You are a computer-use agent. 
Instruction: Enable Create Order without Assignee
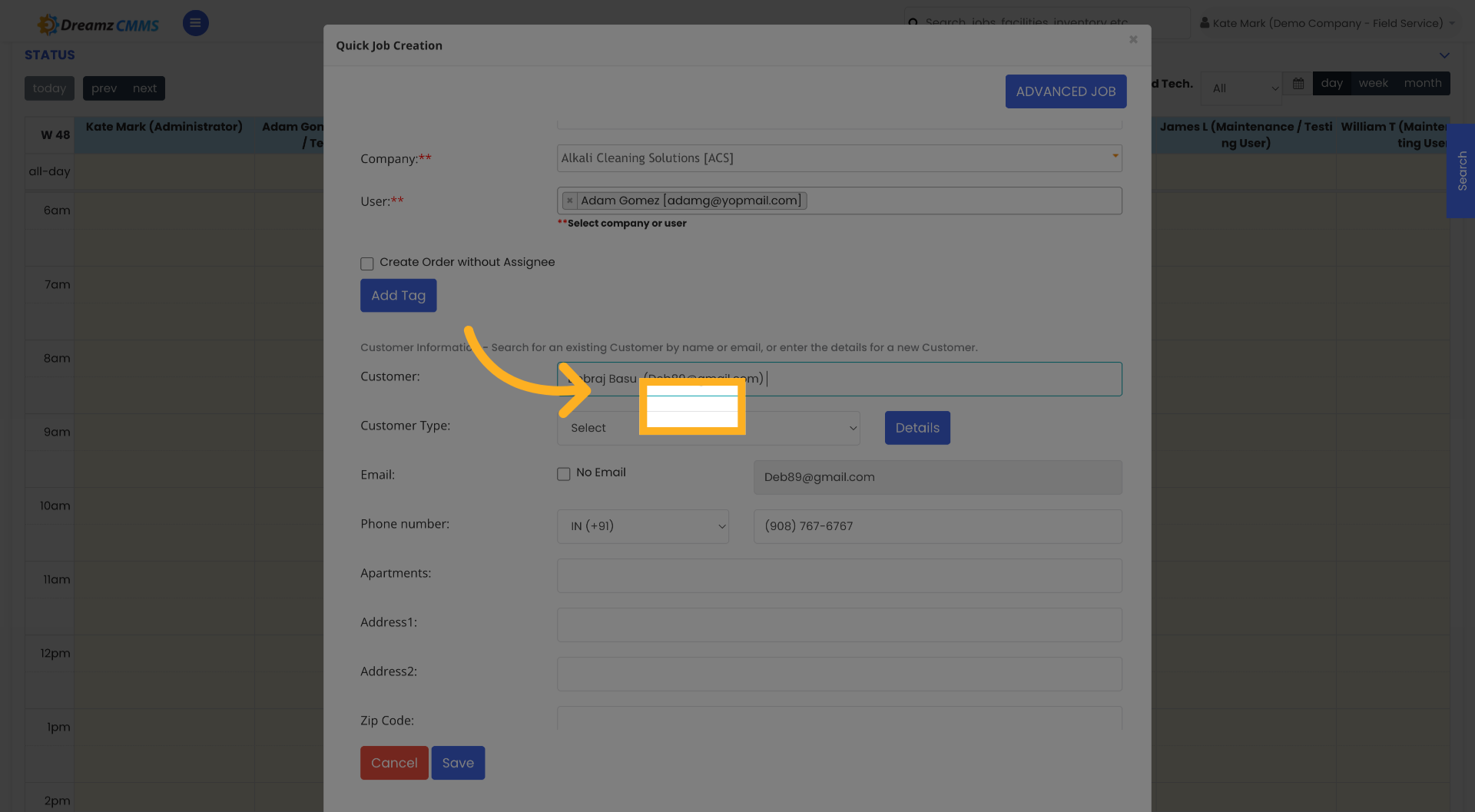coord(367,263)
